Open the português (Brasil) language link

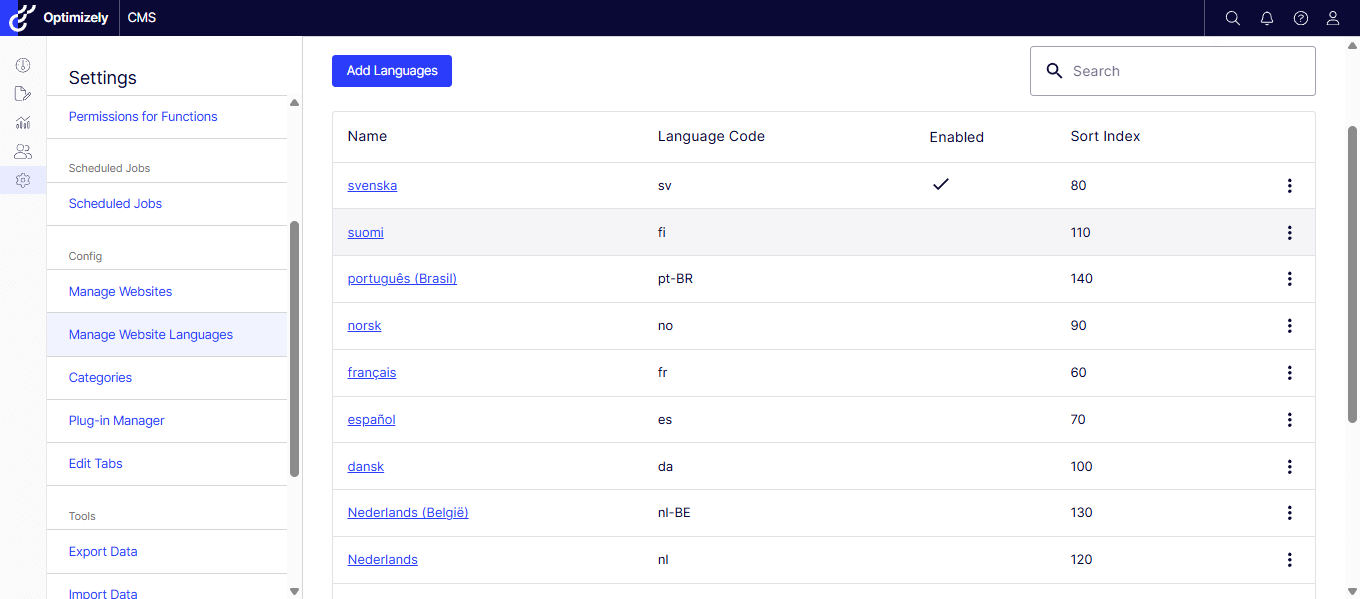(402, 278)
